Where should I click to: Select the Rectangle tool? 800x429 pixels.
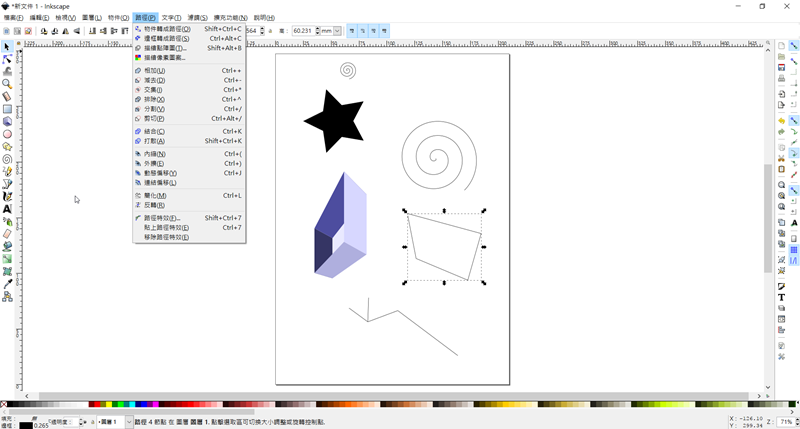click(x=7, y=109)
